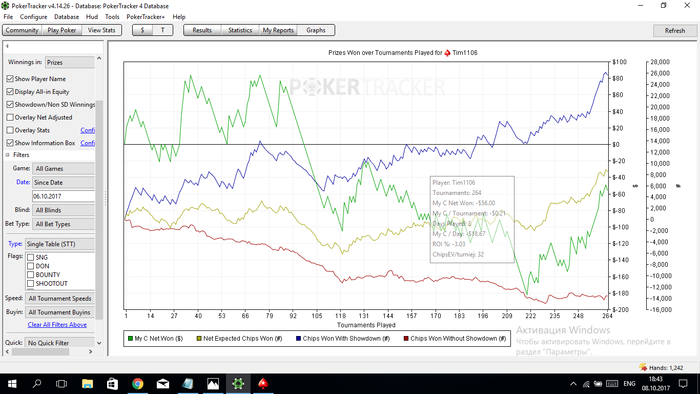This screenshot has width=700, height=394.
Task: Collapse the Filters section
Action: tap(8, 155)
